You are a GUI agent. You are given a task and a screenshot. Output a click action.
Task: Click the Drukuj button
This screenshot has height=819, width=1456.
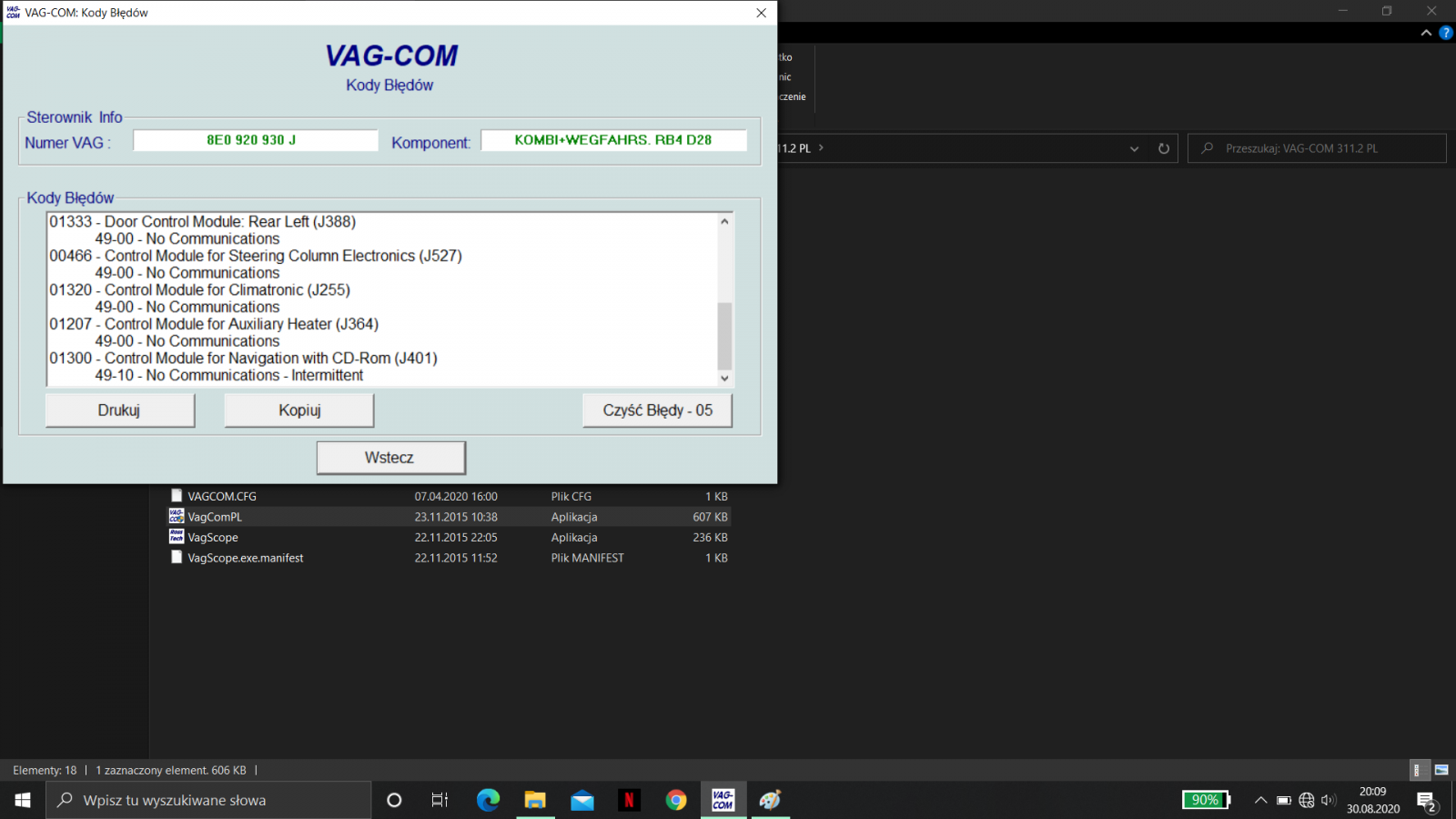pos(119,410)
